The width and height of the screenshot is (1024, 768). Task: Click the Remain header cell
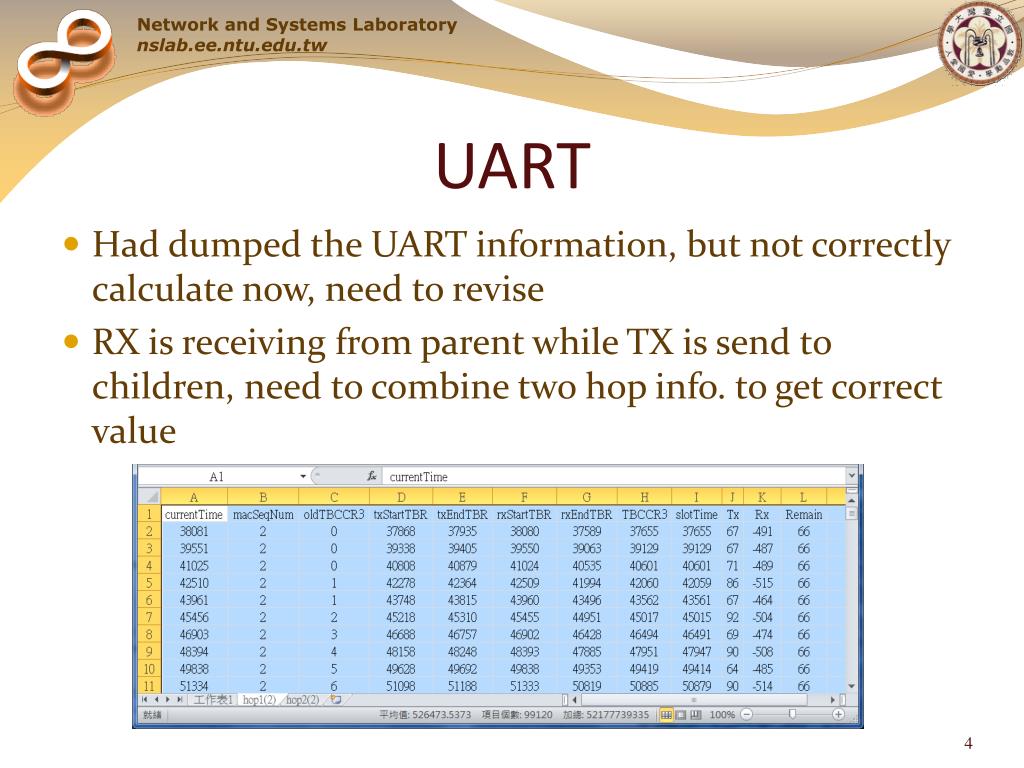[x=803, y=515]
